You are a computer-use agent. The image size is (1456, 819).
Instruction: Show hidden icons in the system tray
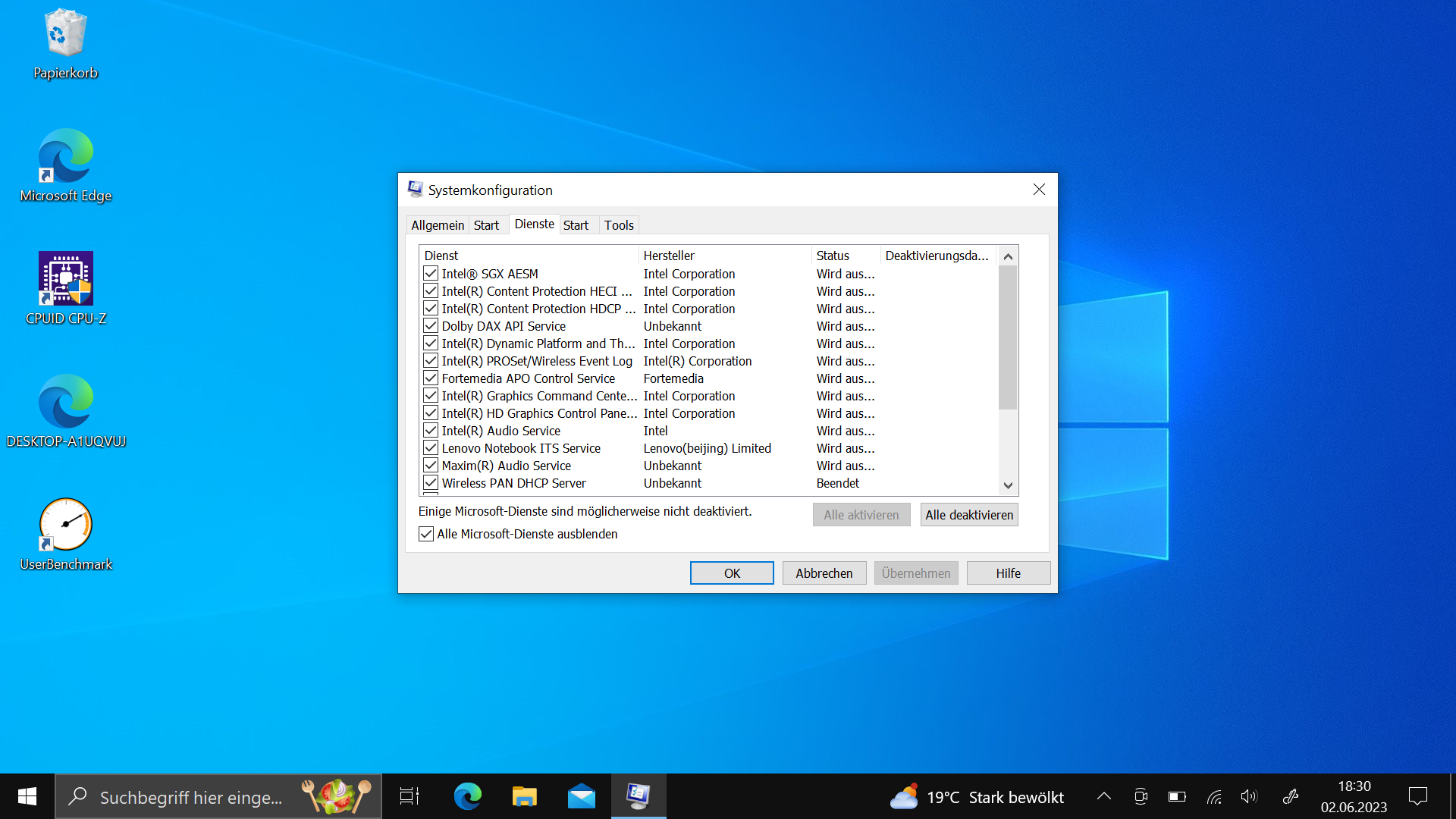pyautogui.click(x=1104, y=796)
